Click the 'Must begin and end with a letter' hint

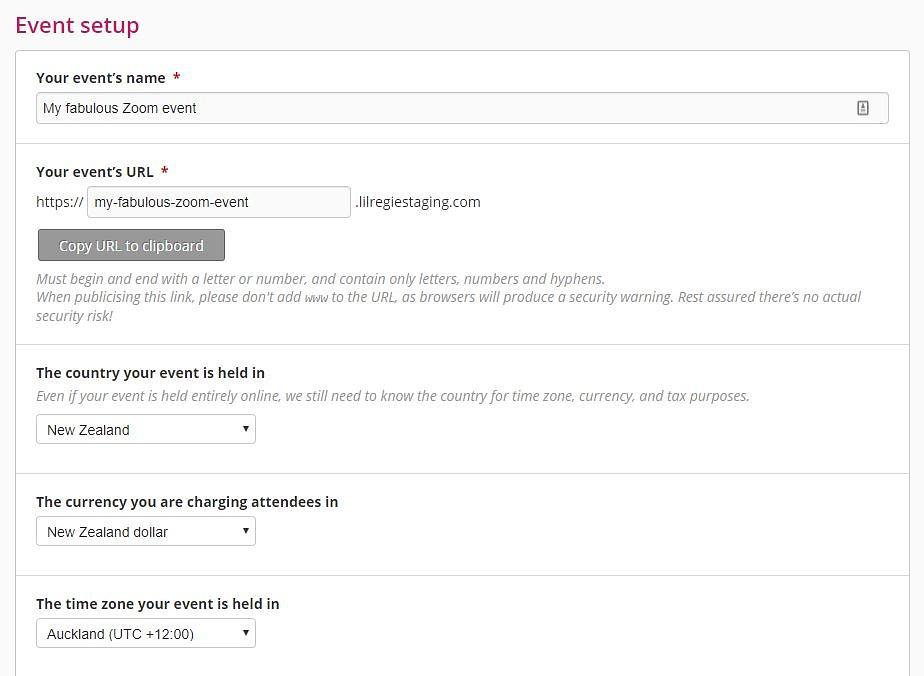[321, 279]
